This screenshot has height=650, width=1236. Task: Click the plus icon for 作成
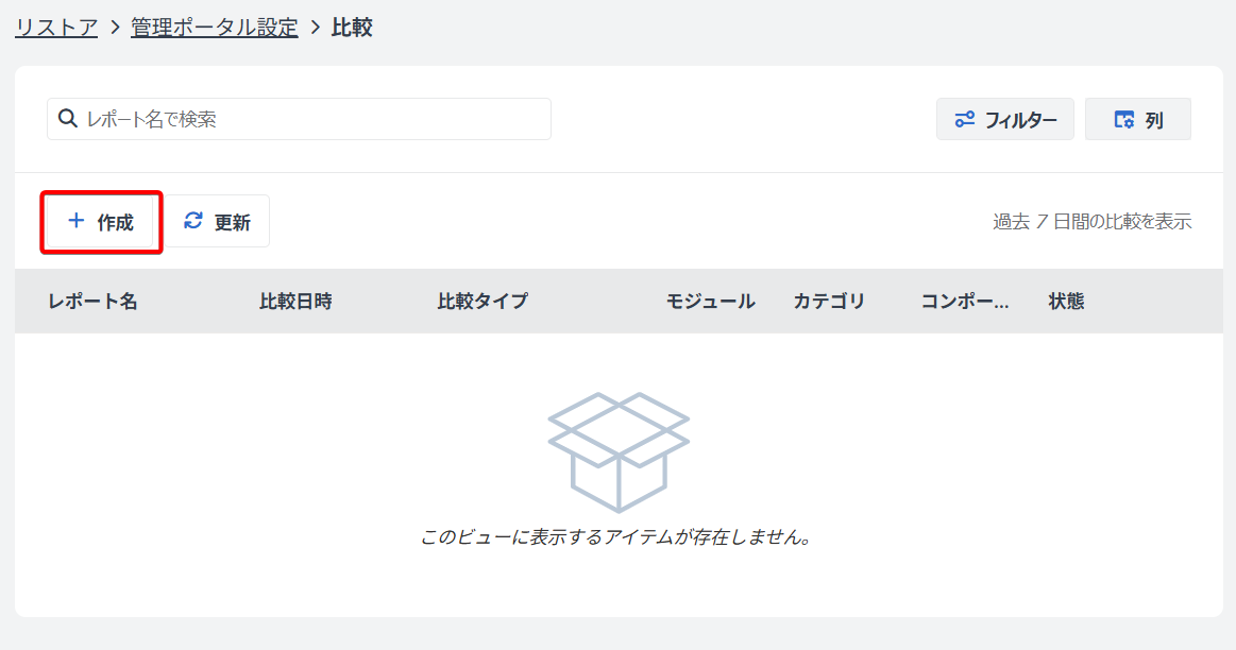pyautogui.click(x=76, y=221)
